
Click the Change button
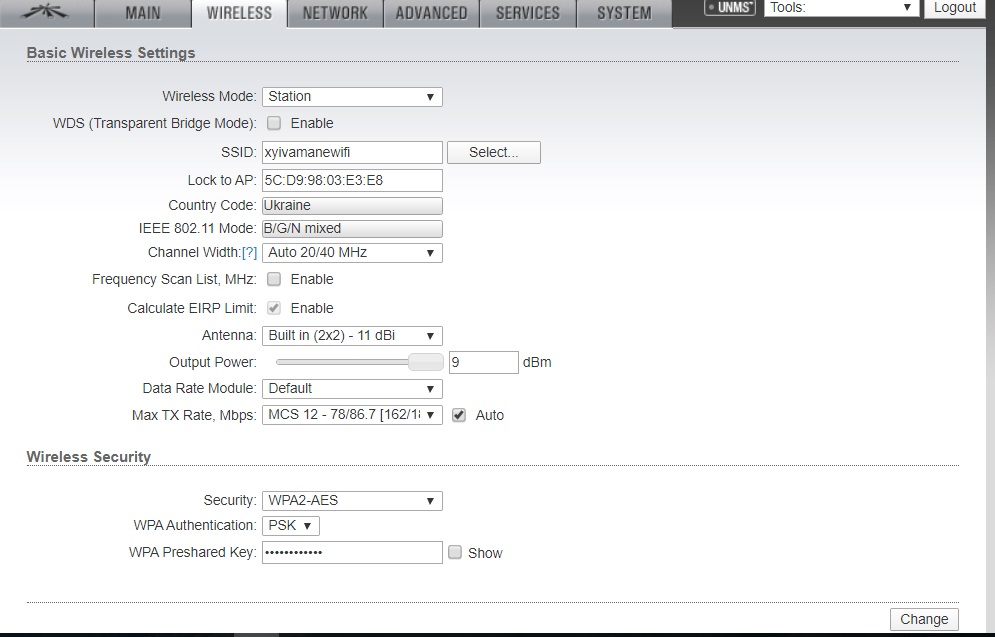(x=924, y=619)
